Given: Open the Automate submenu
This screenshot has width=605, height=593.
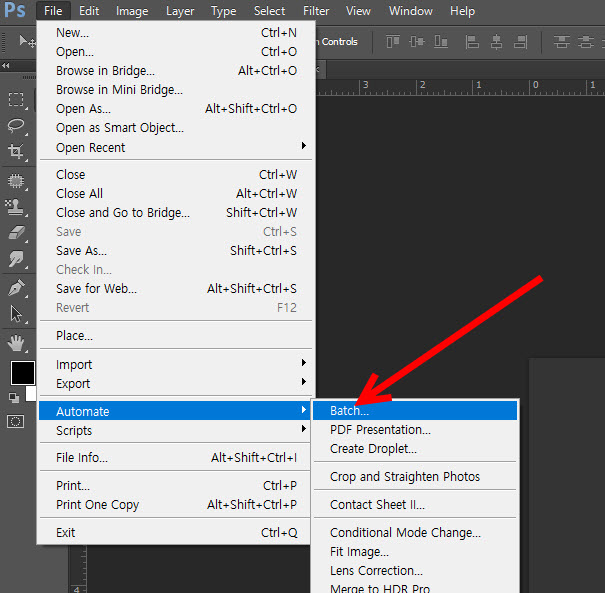Looking at the screenshot, I should point(175,411).
